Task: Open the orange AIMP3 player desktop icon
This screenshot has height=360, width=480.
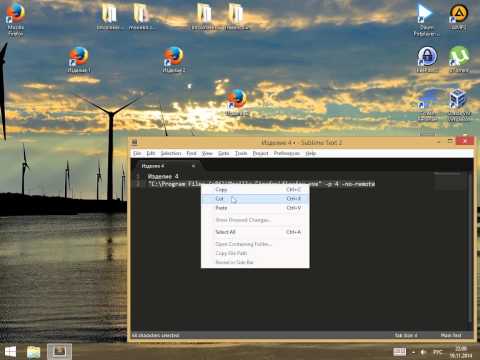Action: click(x=459, y=17)
